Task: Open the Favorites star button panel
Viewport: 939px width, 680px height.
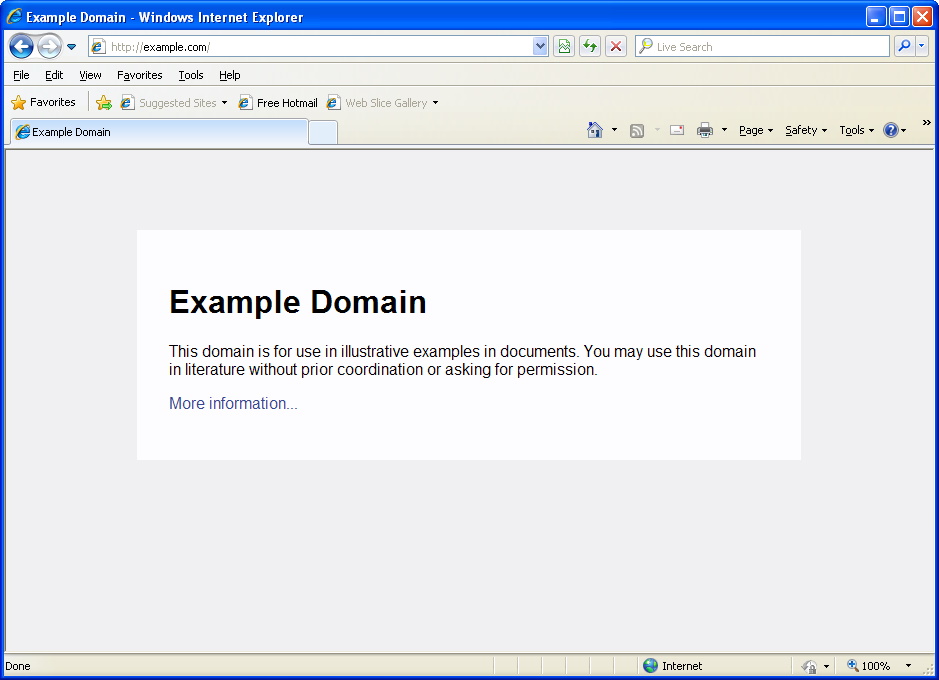Action: [43, 102]
